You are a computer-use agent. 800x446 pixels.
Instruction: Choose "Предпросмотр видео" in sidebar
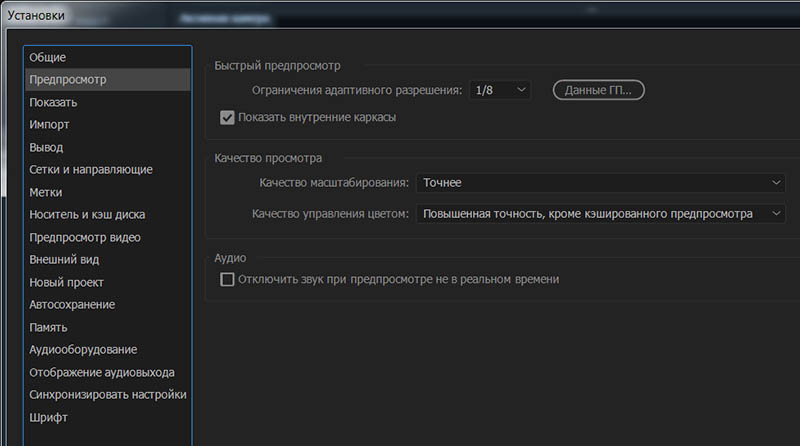[85, 237]
